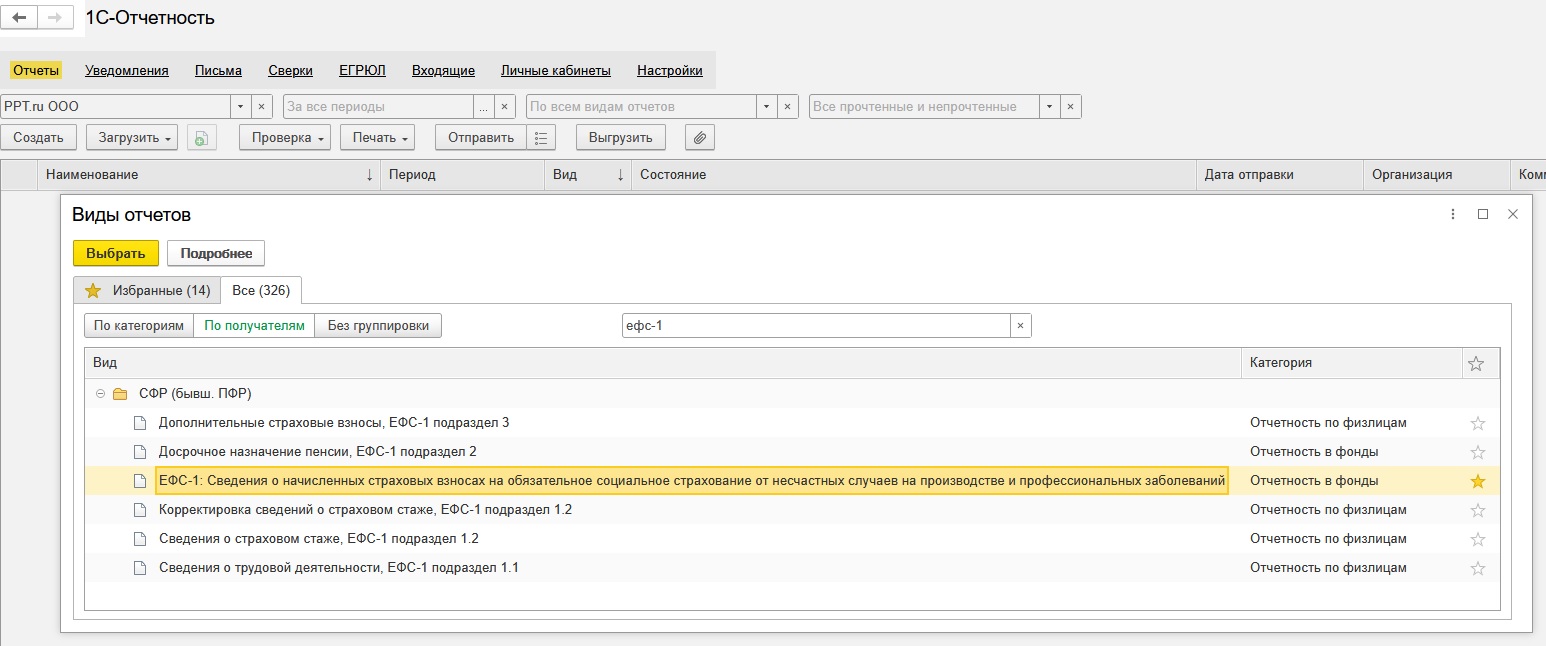Image resolution: width=1546 pixels, height=646 pixels.
Task: Open the По всем видам отчетов dropdown
Action: tap(766, 107)
